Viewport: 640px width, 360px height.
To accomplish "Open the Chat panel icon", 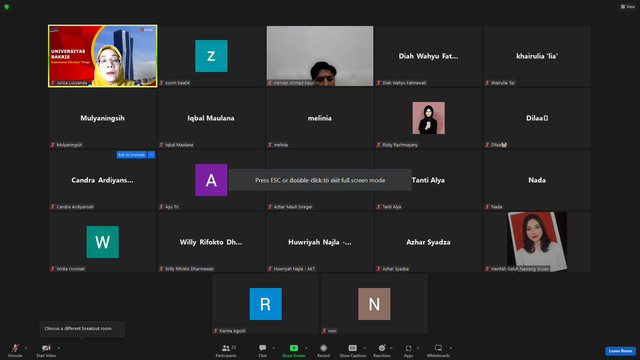I will [262, 348].
